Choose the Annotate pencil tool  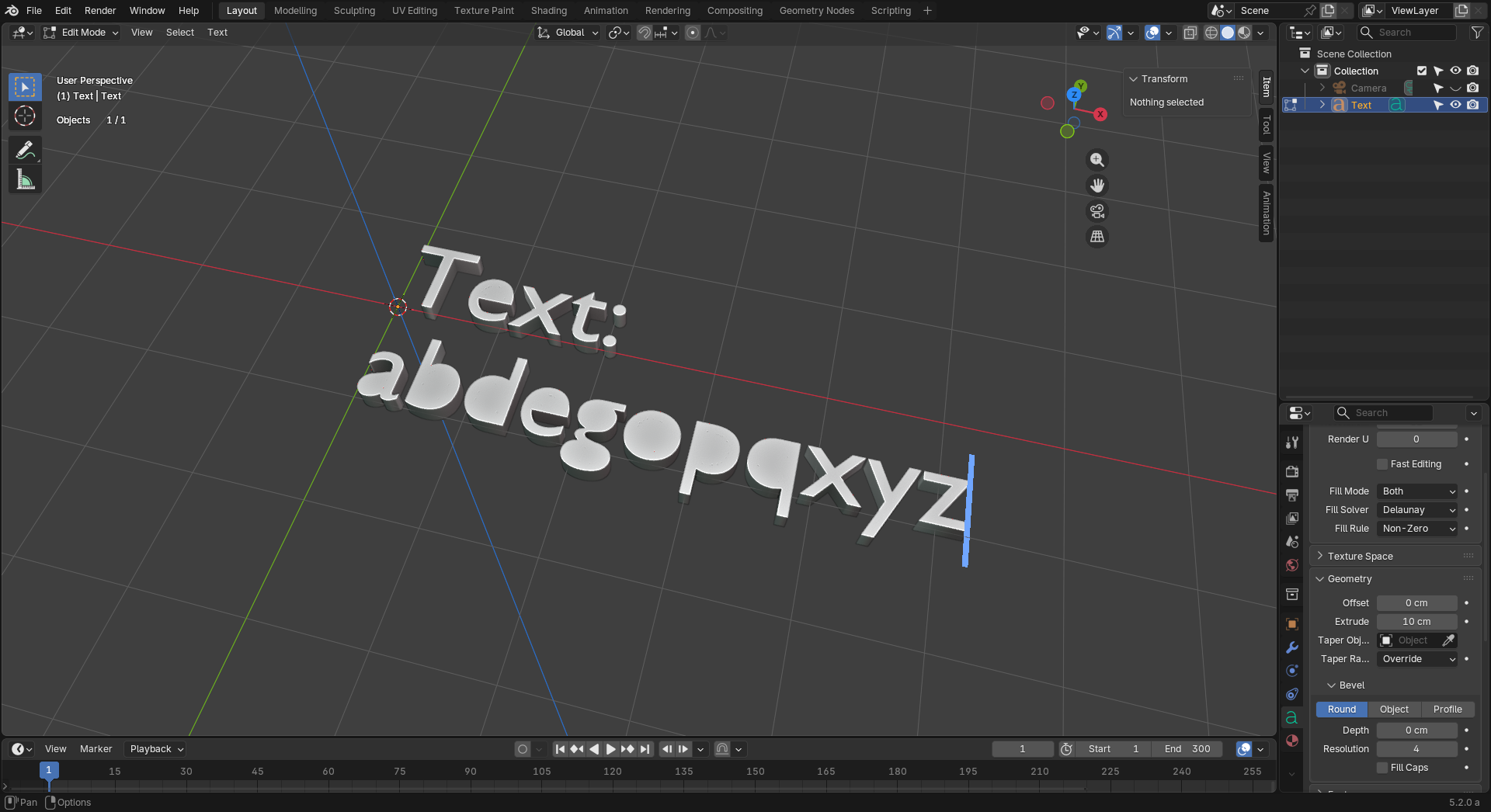pos(25,150)
